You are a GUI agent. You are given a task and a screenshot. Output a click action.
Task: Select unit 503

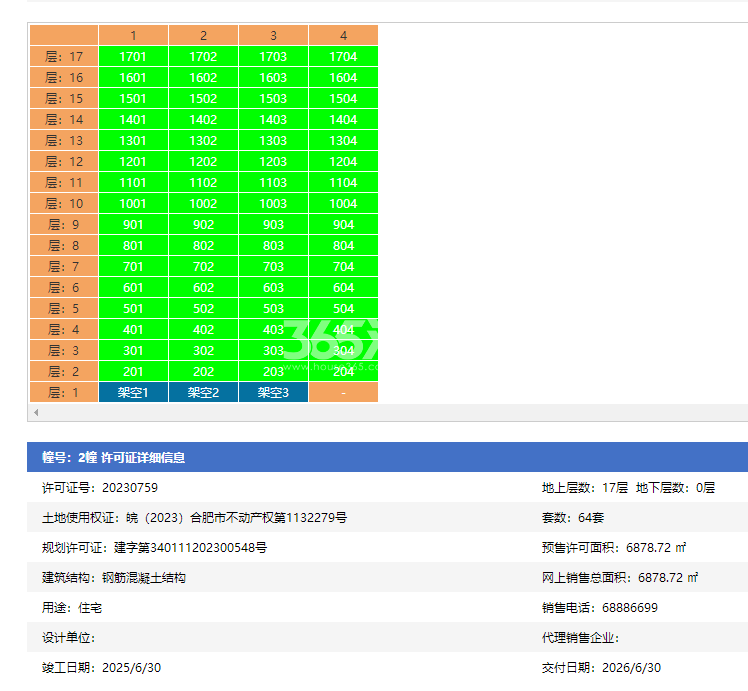click(273, 308)
